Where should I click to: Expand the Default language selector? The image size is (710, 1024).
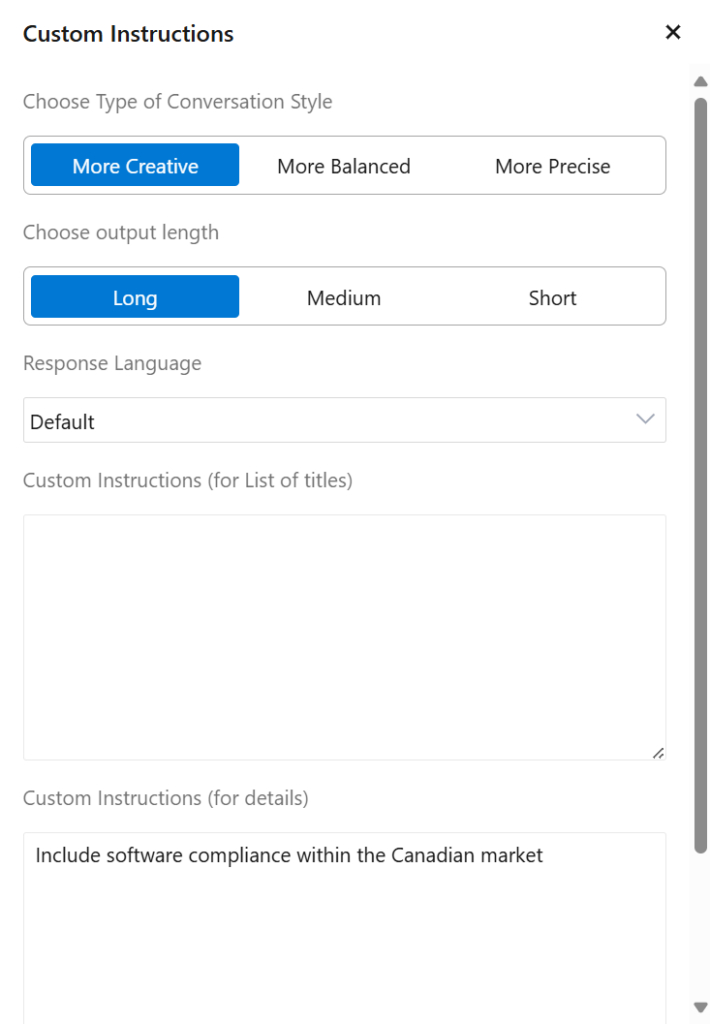pyautogui.click(x=344, y=420)
